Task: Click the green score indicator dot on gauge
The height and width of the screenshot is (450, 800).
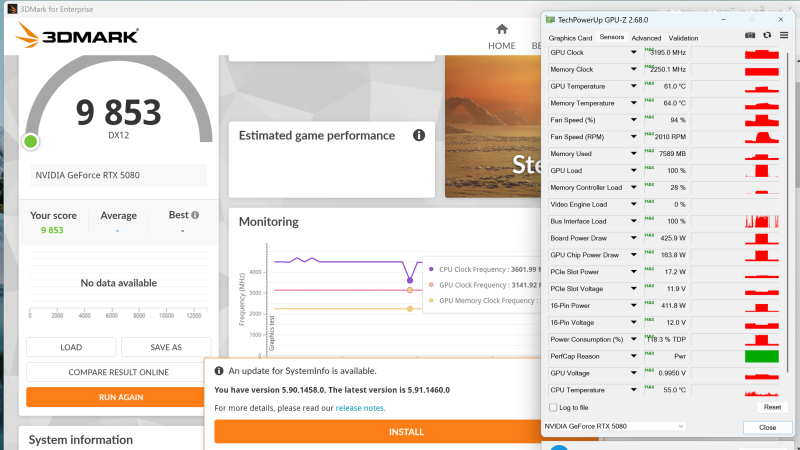Action: [x=31, y=141]
